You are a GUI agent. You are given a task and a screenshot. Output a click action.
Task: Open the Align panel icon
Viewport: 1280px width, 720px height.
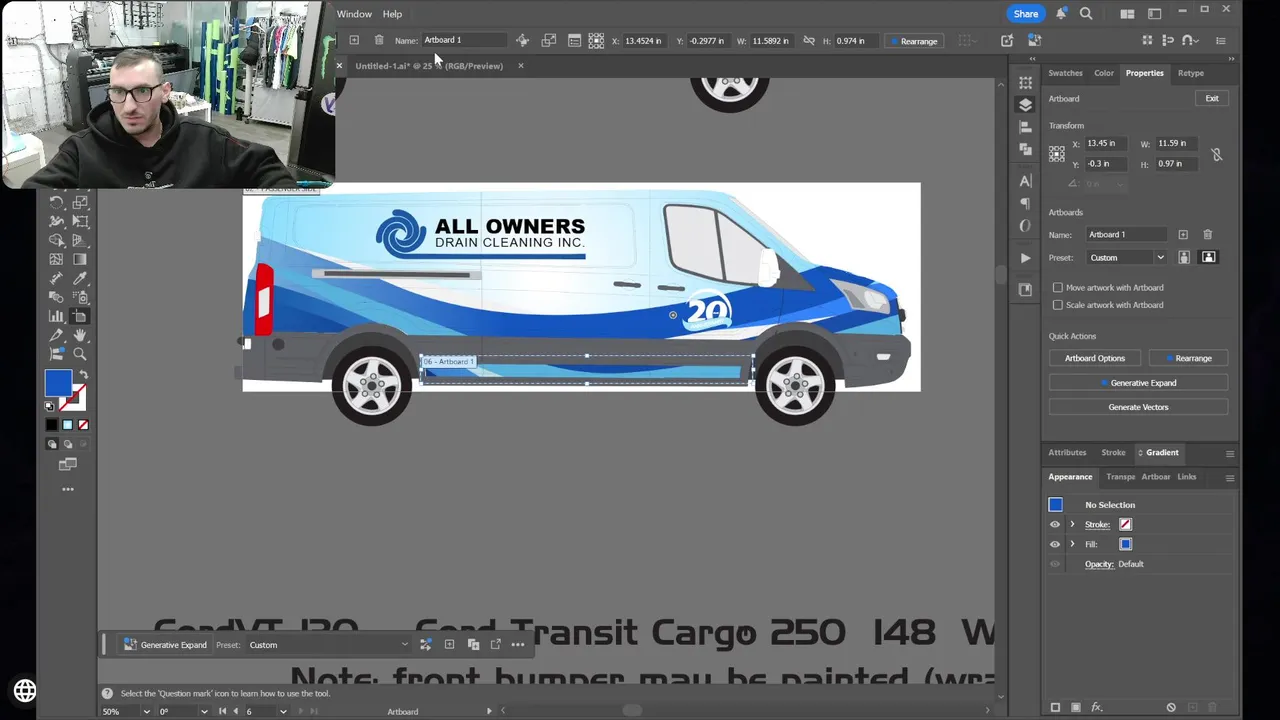coord(1025,128)
